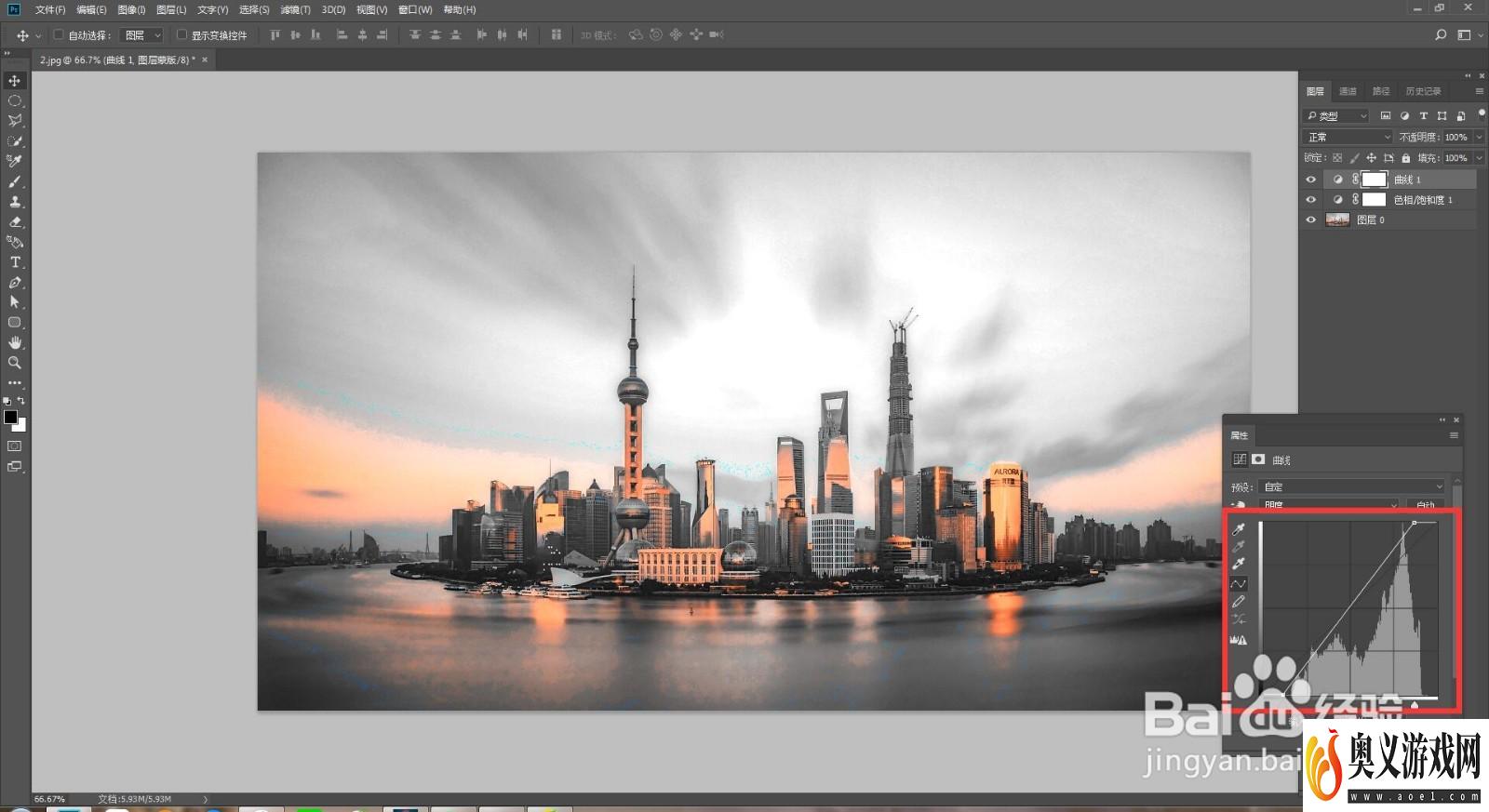Set the foreground color swatch
The image size is (1489, 812).
[x=10, y=417]
